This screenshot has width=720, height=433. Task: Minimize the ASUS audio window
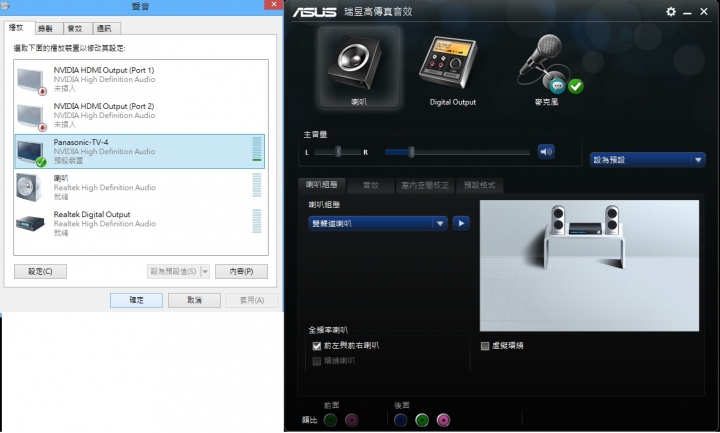tap(687, 12)
